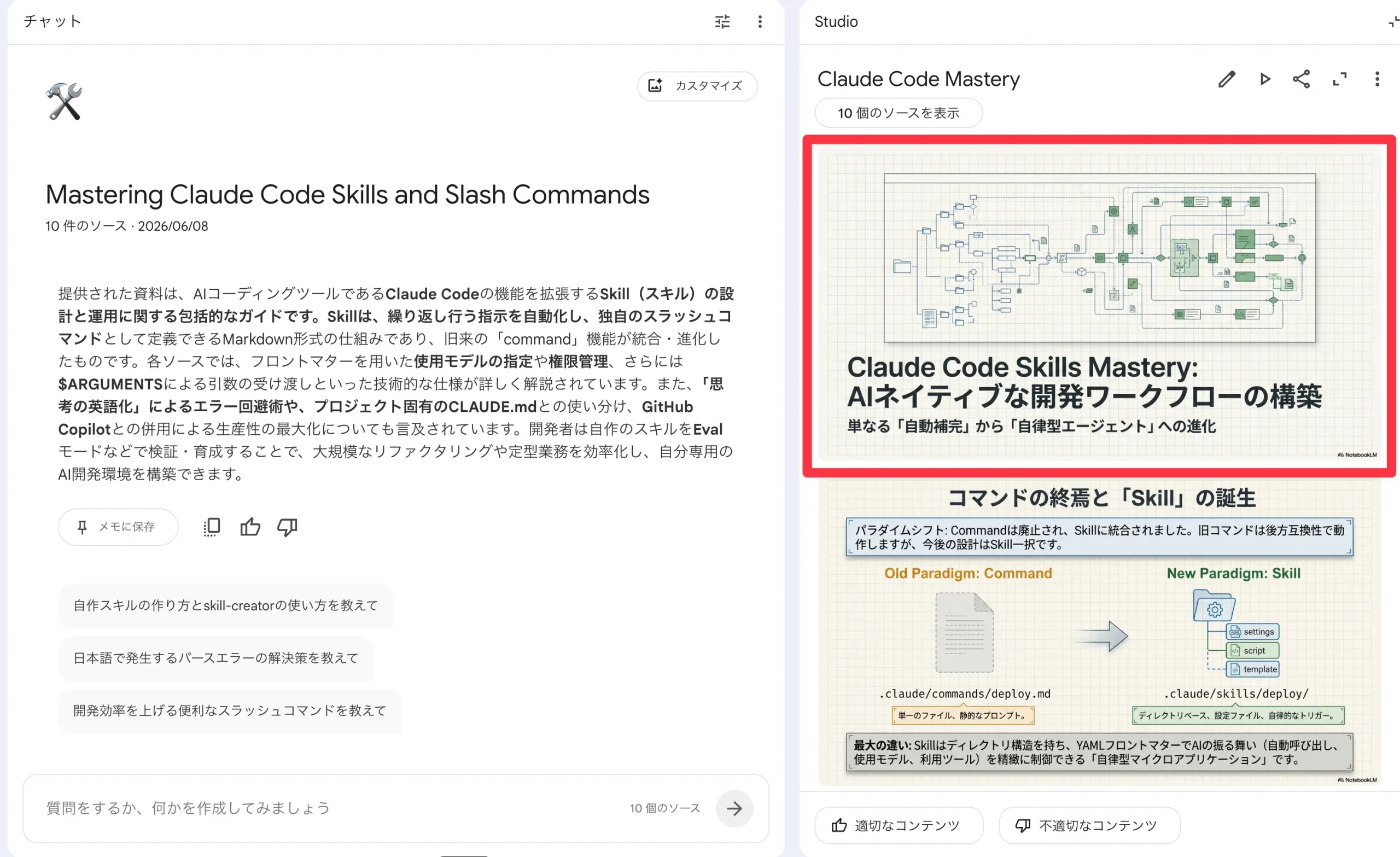Viewport: 1400px width, 857px height.
Task: Select the コマンドの終焉と「Skill」の誕生 slide
Action: (1099, 632)
